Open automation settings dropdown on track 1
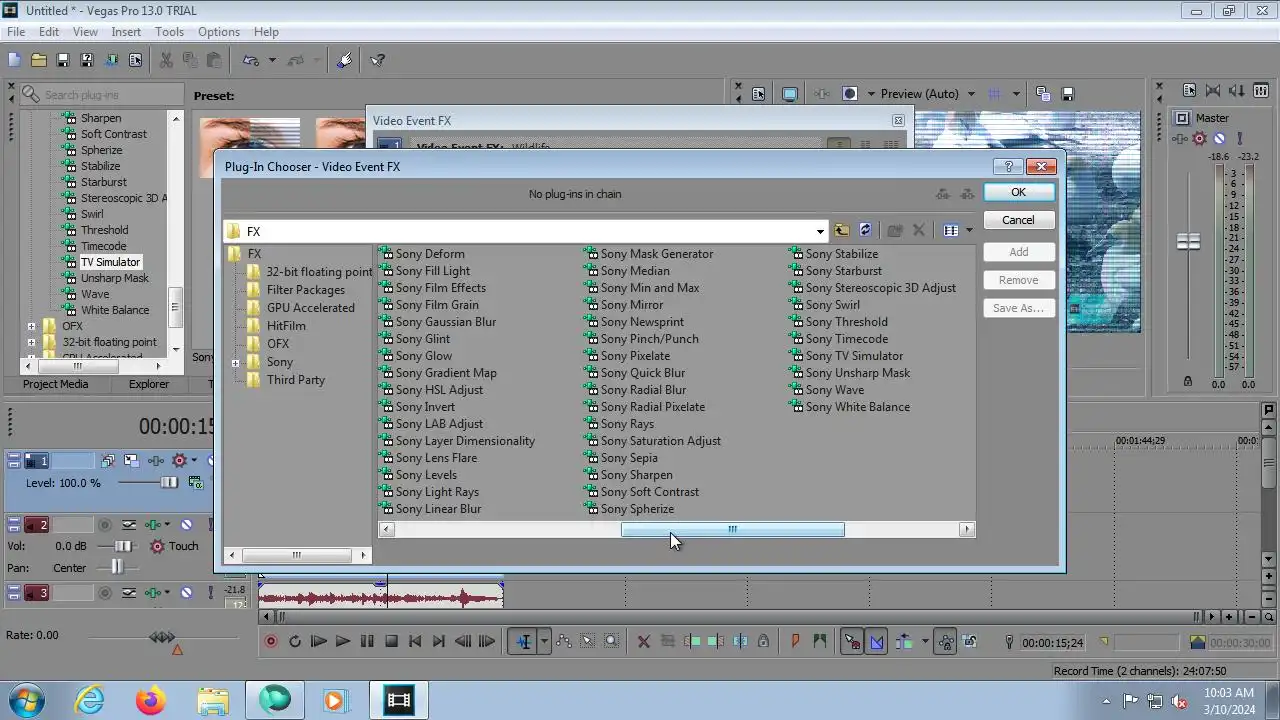This screenshot has height=720, width=1280. [195, 460]
